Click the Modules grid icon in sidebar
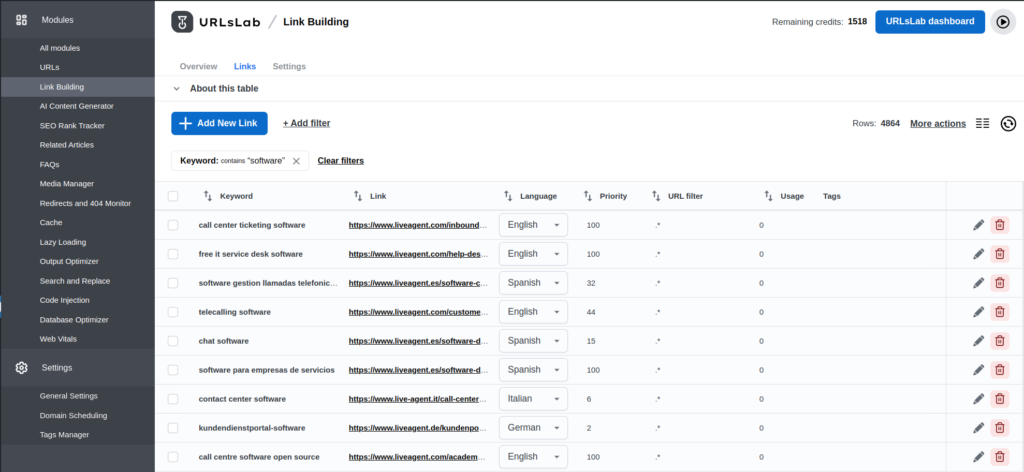This screenshot has height=472, width=1024. (22, 20)
